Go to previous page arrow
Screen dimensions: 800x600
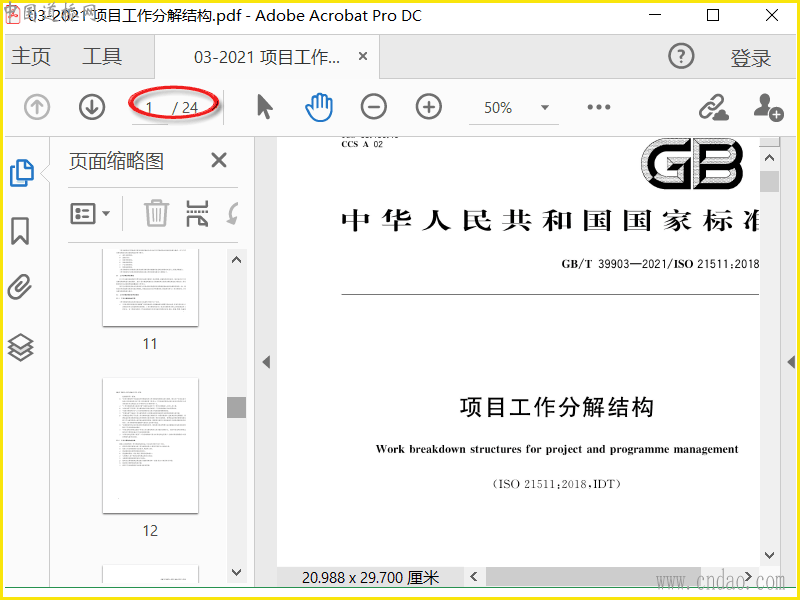(x=37, y=107)
